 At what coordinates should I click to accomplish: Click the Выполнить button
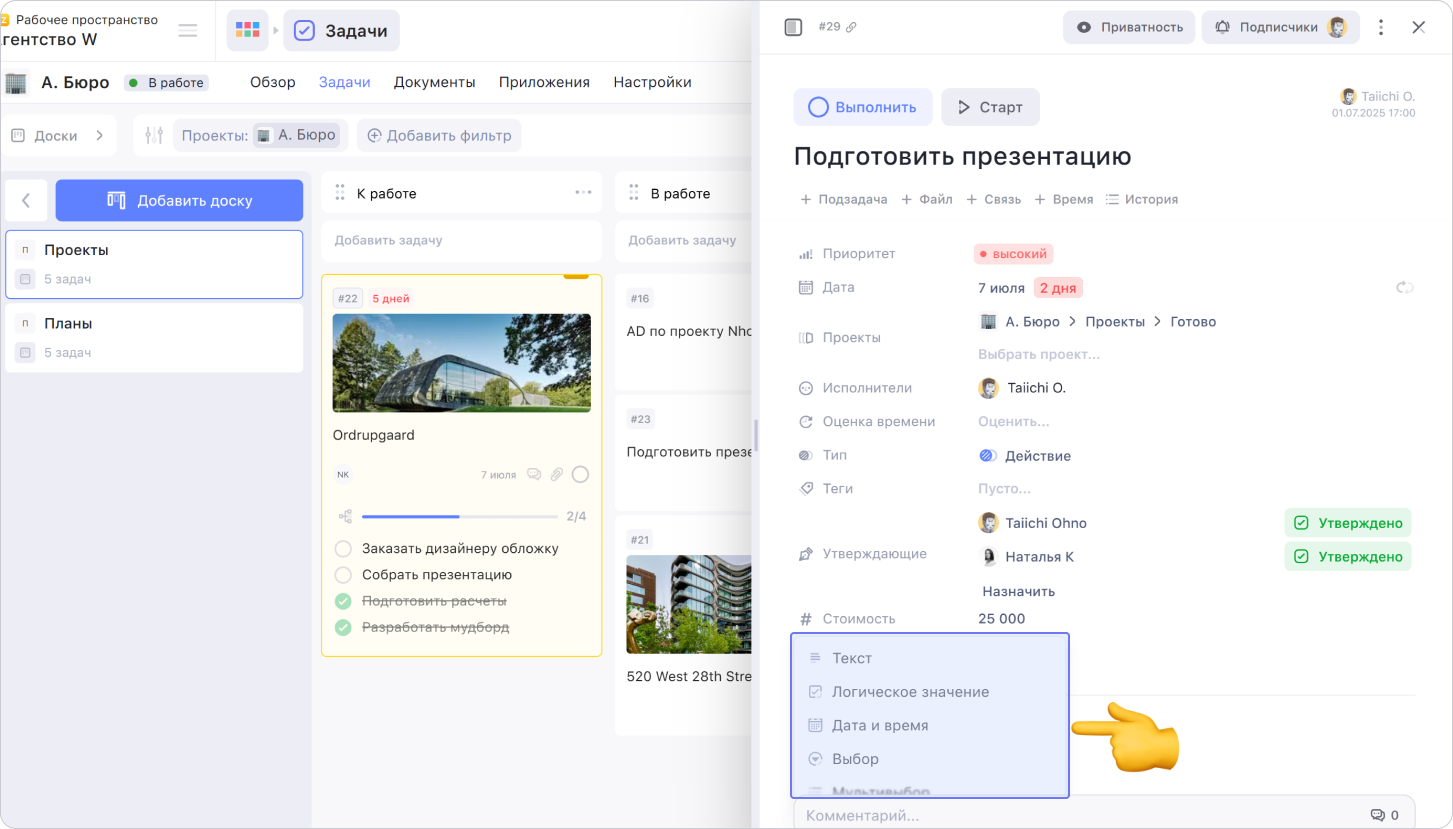tap(863, 107)
